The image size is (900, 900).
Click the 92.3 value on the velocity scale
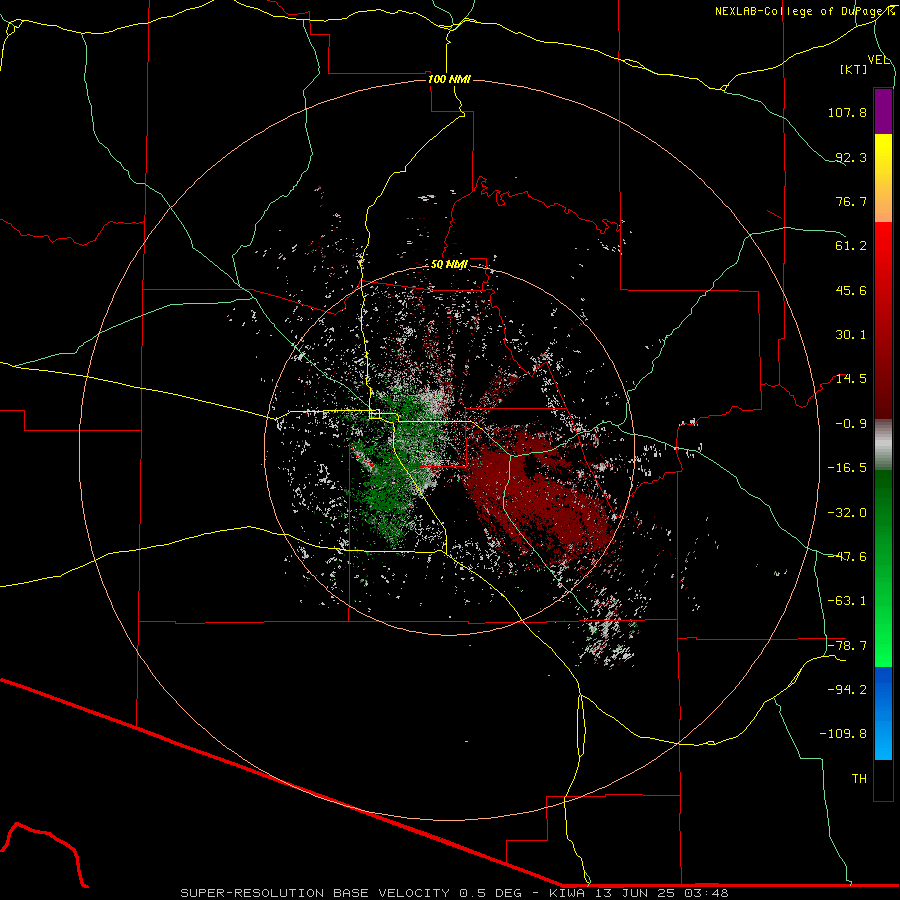pyautogui.click(x=851, y=157)
